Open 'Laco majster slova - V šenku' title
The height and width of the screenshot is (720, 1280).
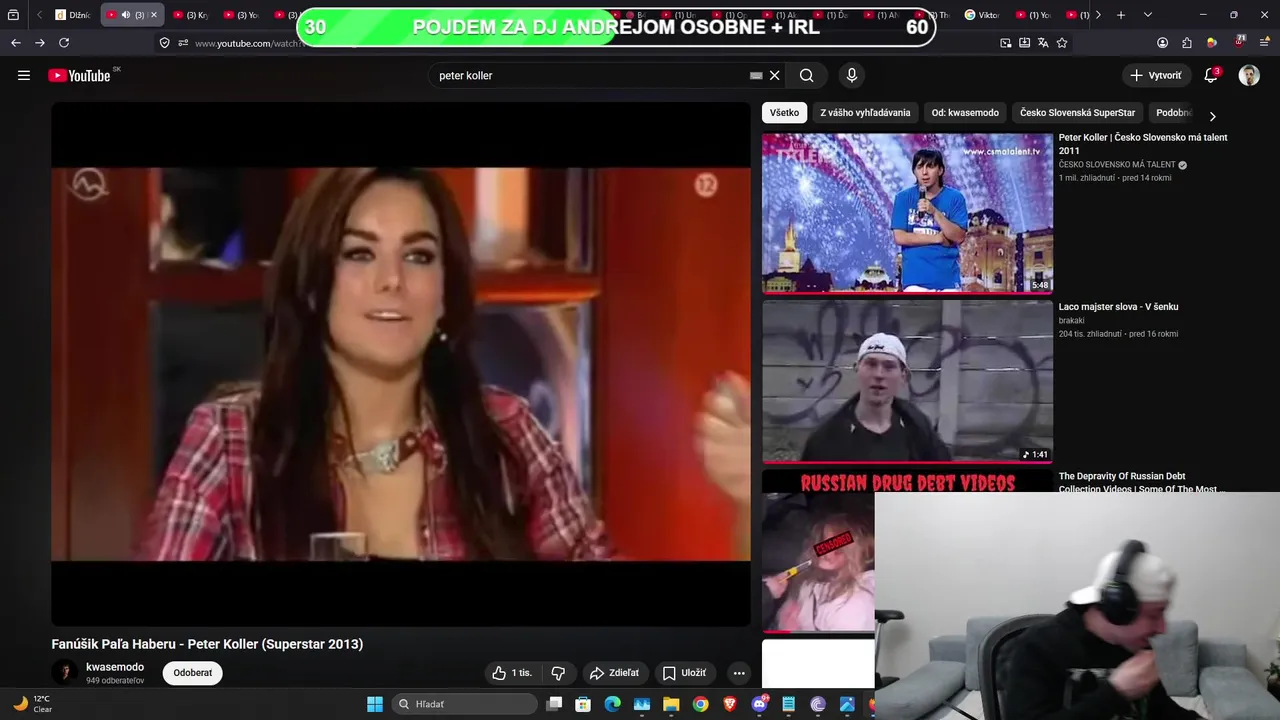coord(1118,307)
